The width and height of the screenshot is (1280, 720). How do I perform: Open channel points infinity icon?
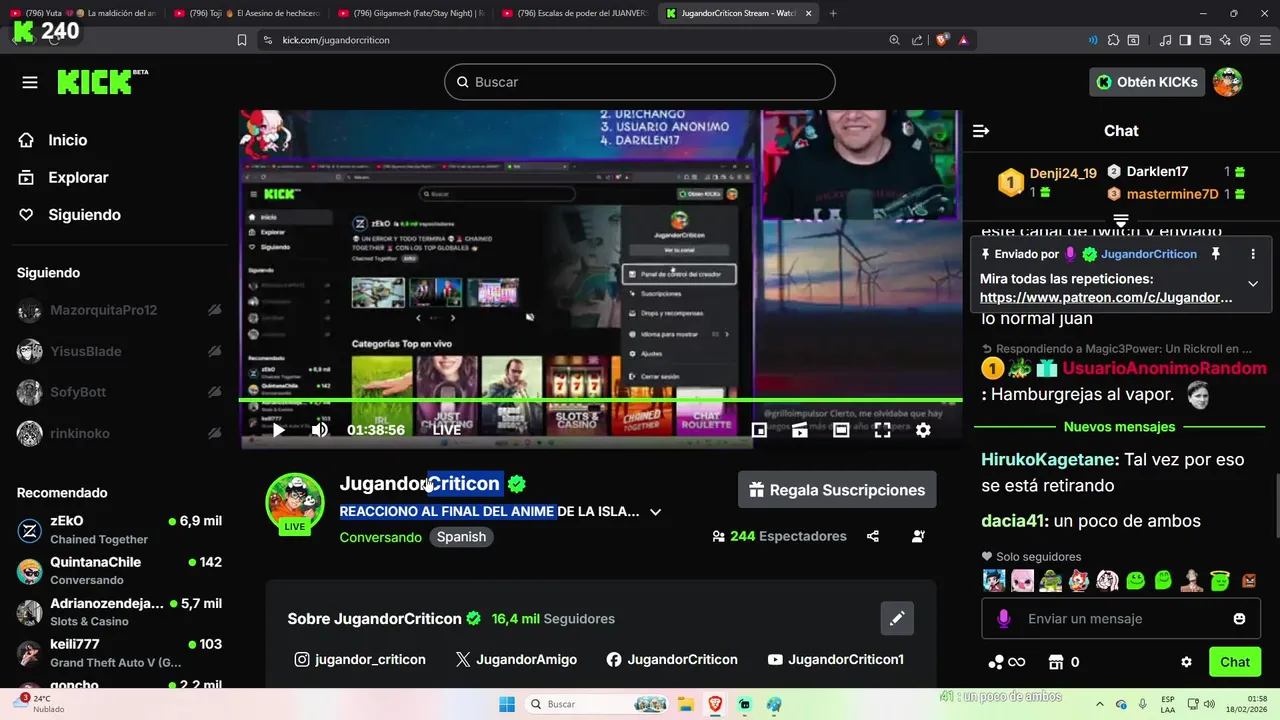point(1007,662)
